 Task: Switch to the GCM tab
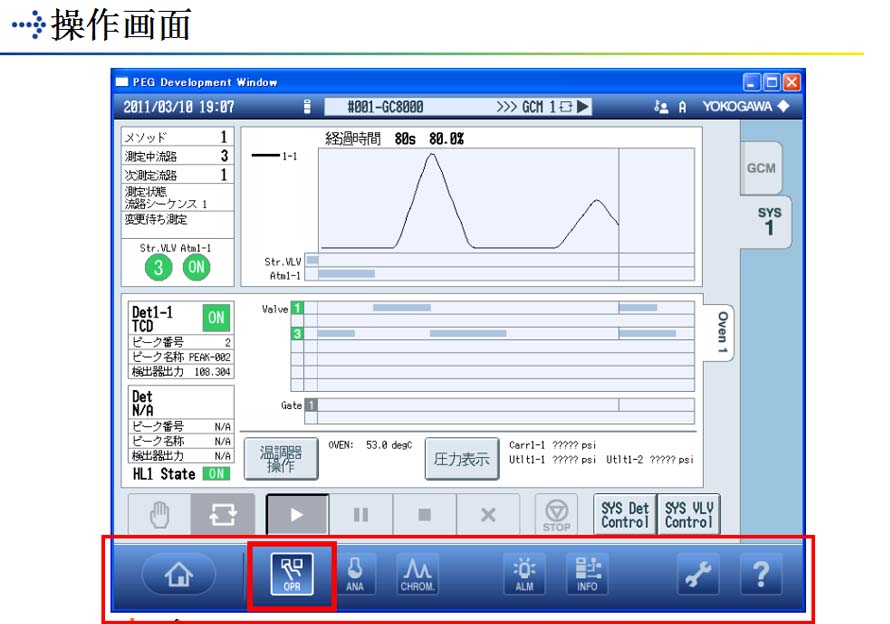coord(760,168)
